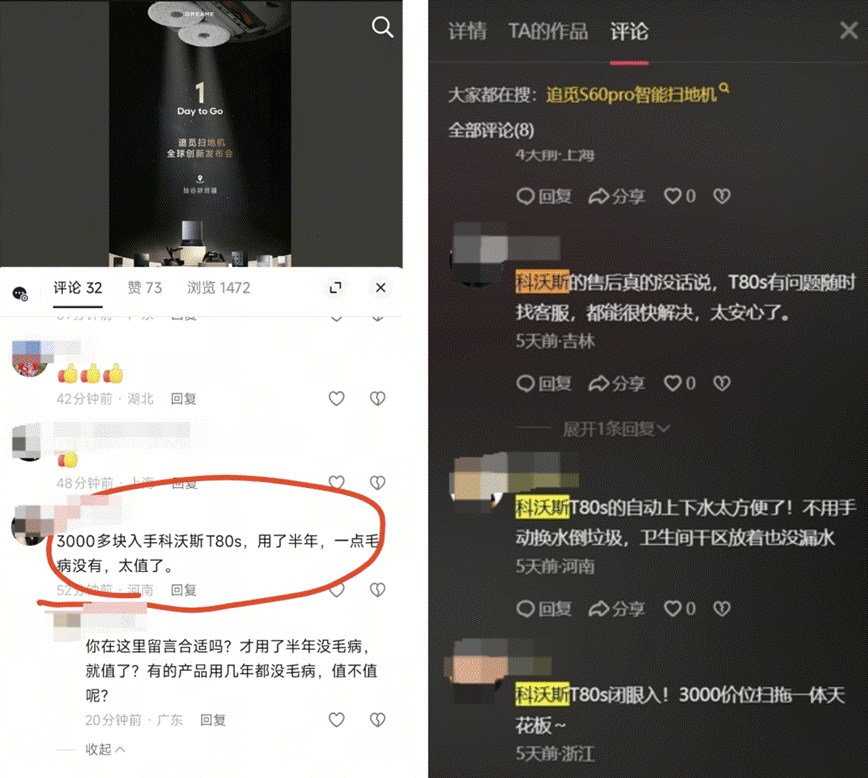The width and height of the screenshot is (868, 778).
Task: Open 浏览 1472 tab
Action: click(219, 287)
